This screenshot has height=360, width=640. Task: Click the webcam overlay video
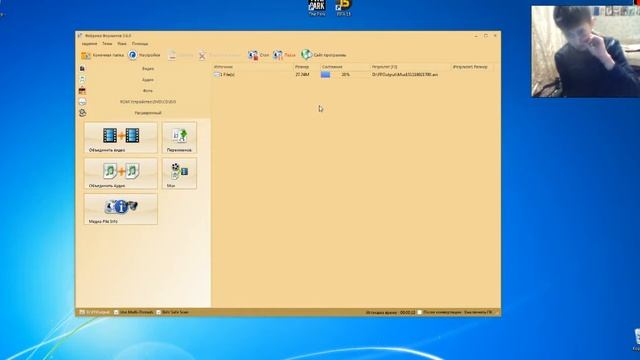(x=586, y=51)
